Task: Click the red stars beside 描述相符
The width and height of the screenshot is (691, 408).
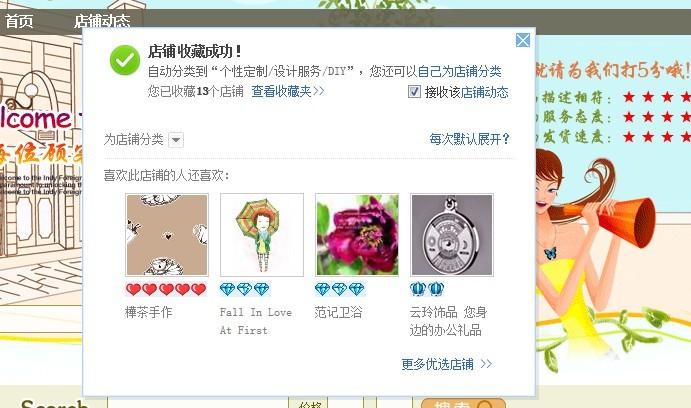Action: pos(657,96)
